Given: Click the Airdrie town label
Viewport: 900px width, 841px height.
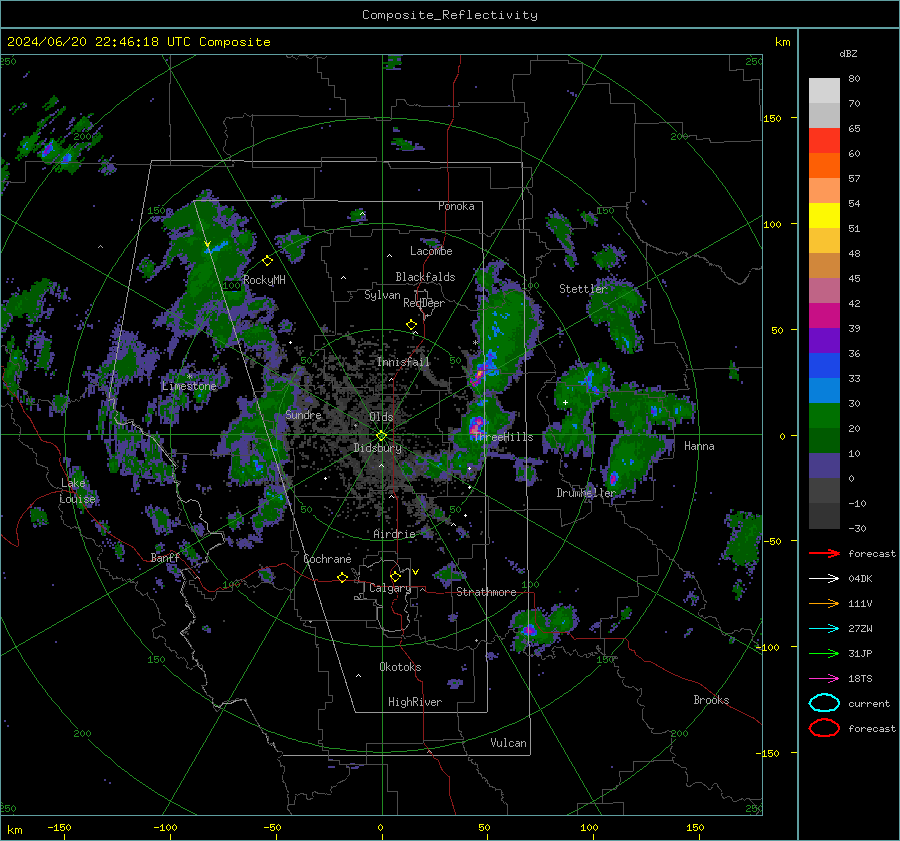Looking at the screenshot, I should pyautogui.click(x=394, y=534).
